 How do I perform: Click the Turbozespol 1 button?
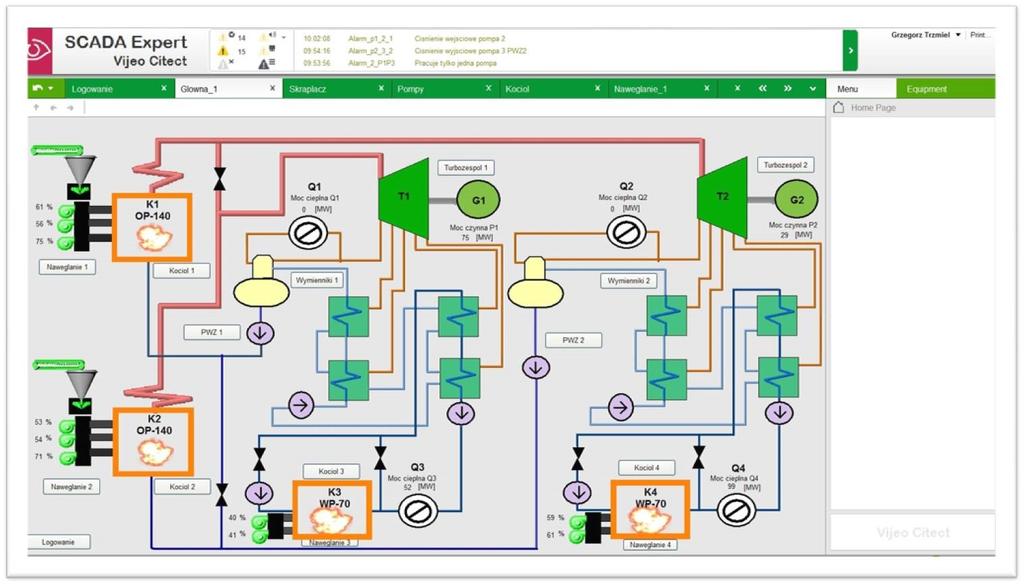click(x=466, y=168)
